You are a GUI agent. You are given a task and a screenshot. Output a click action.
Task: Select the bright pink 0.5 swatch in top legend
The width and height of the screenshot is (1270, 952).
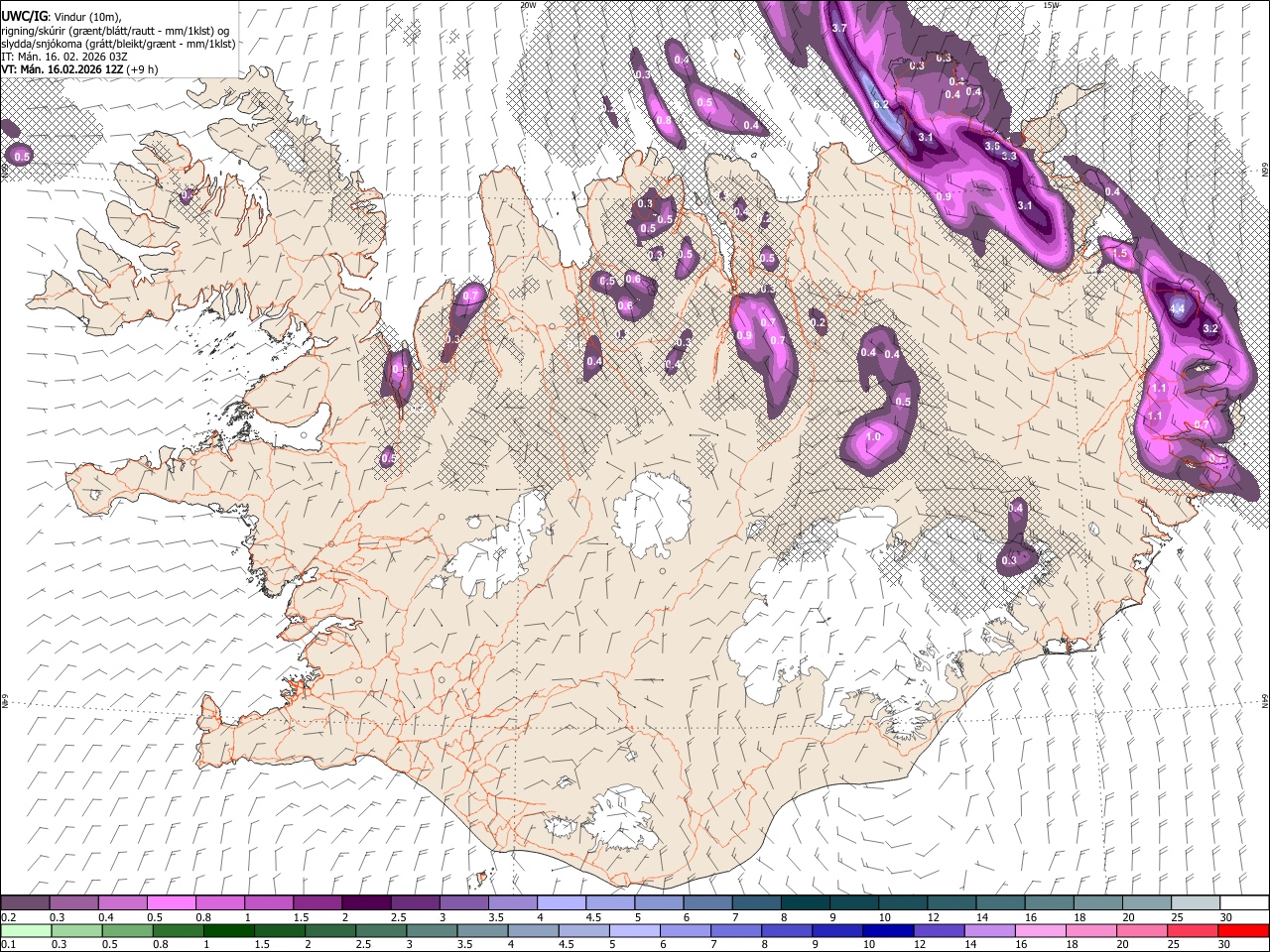point(171,902)
